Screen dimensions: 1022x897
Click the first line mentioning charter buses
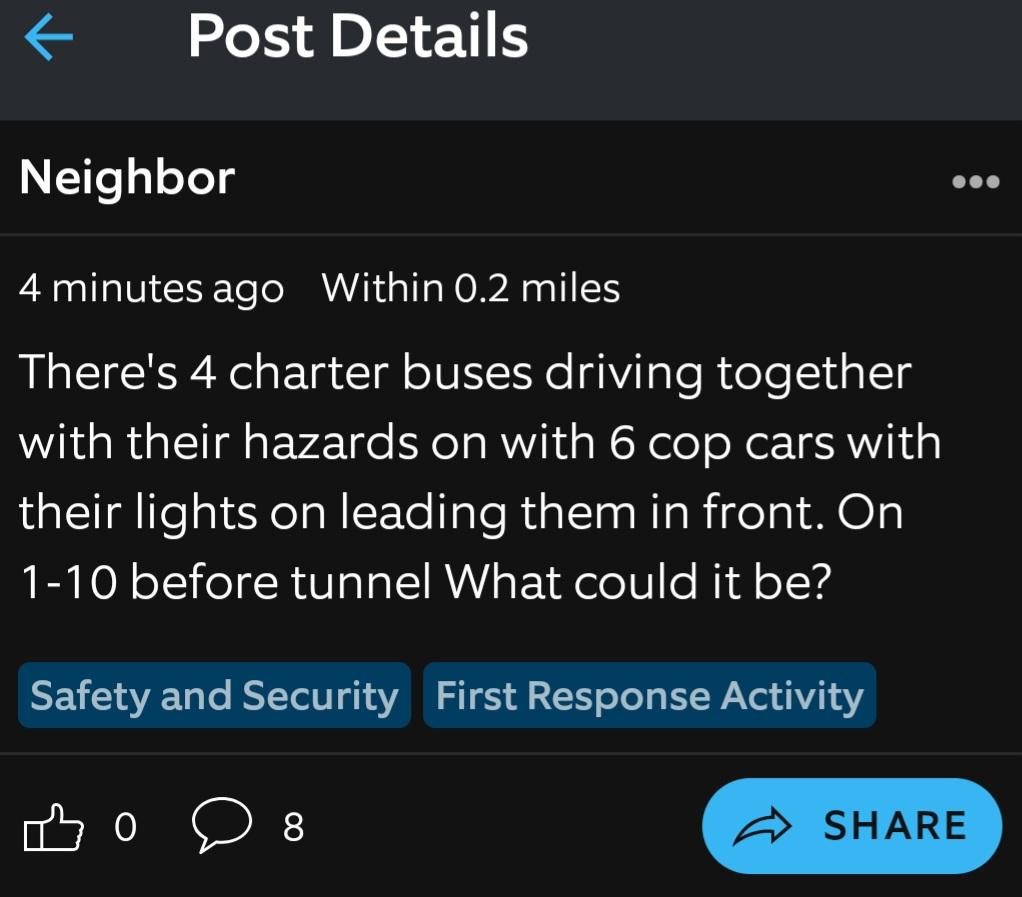point(465,374)
